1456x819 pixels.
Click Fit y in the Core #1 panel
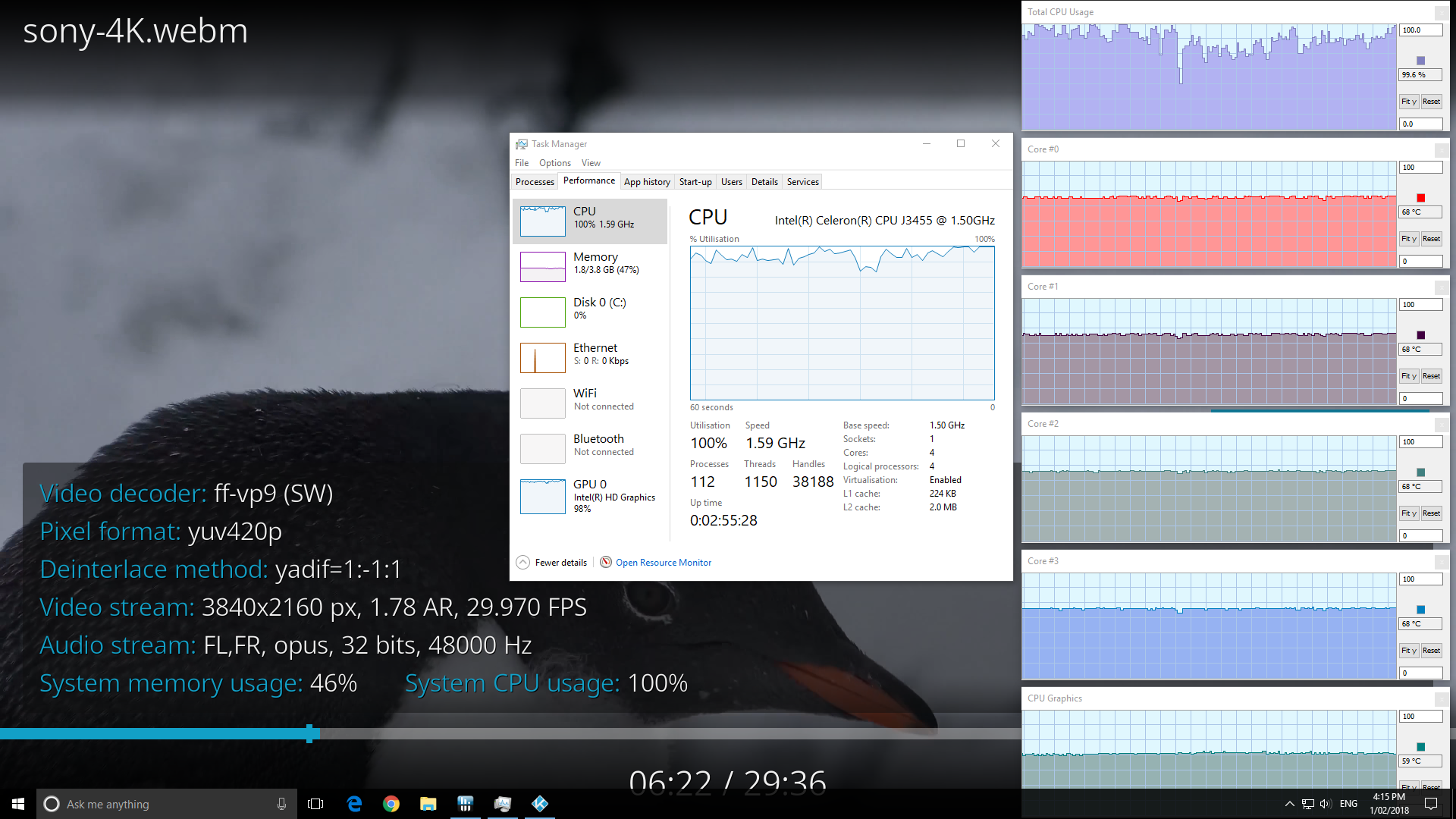click(x=1409, y=376)
